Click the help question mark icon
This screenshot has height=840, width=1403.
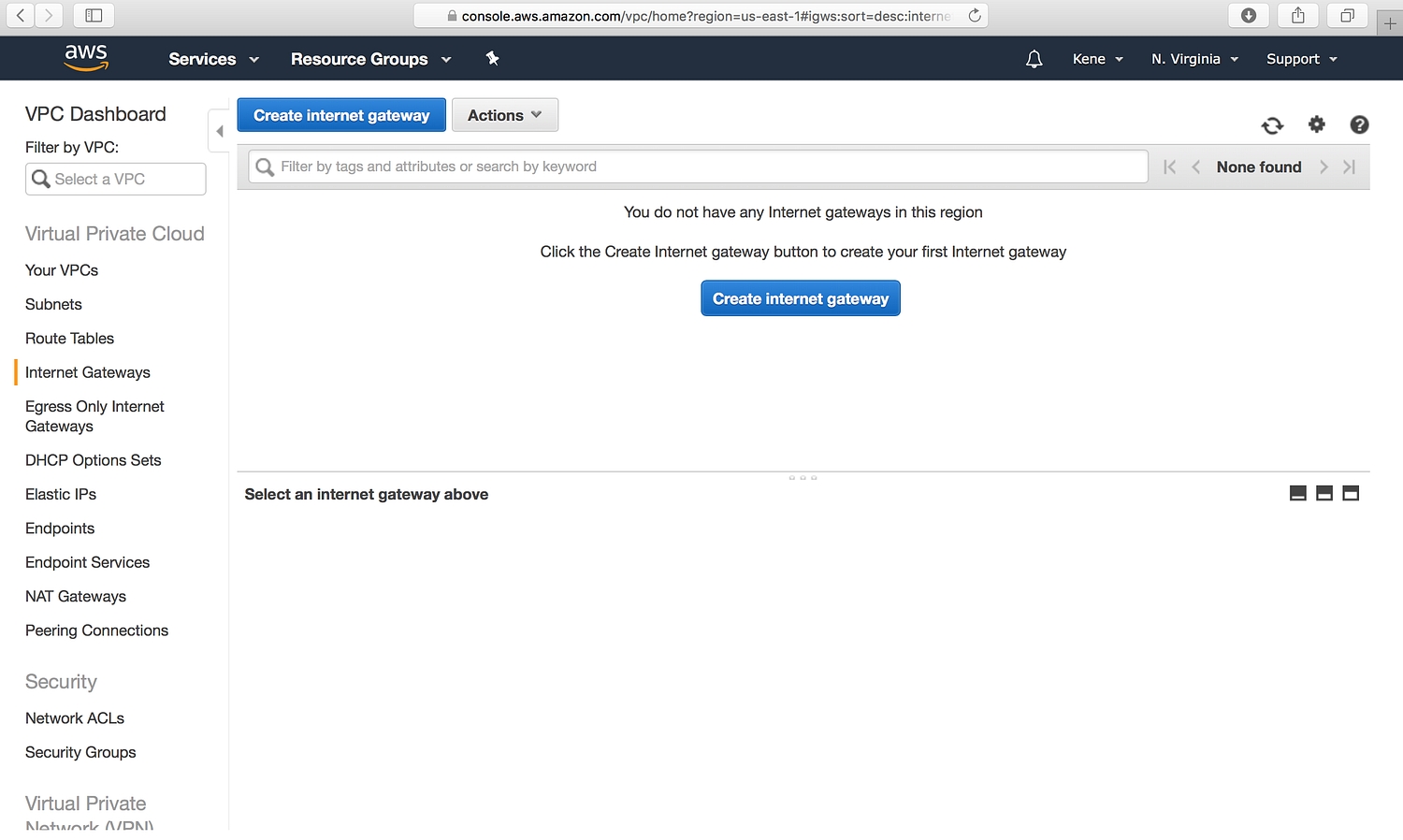point(1359,124)
